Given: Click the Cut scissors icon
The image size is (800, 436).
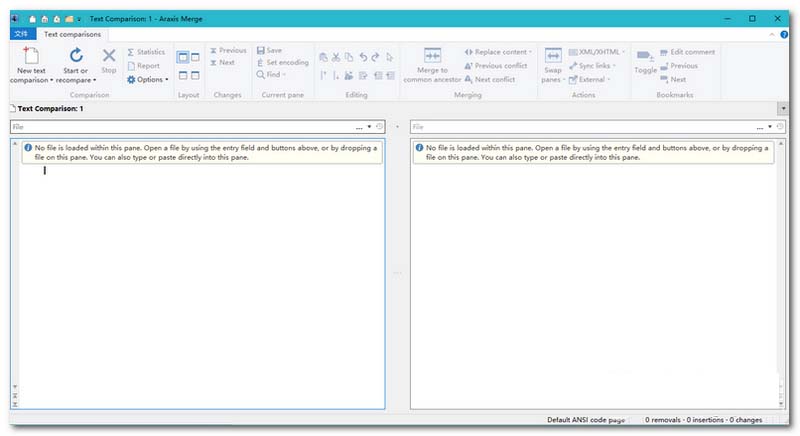Looking at the screenshot, I should point(336,57).
